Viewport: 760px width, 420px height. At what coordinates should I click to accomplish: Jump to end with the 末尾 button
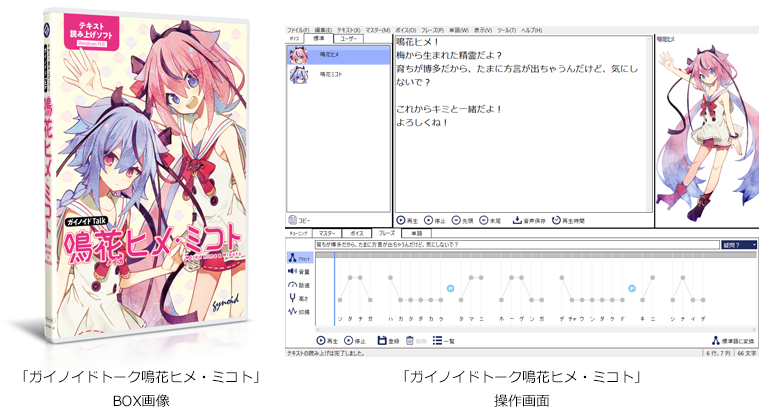click(490, 220)
